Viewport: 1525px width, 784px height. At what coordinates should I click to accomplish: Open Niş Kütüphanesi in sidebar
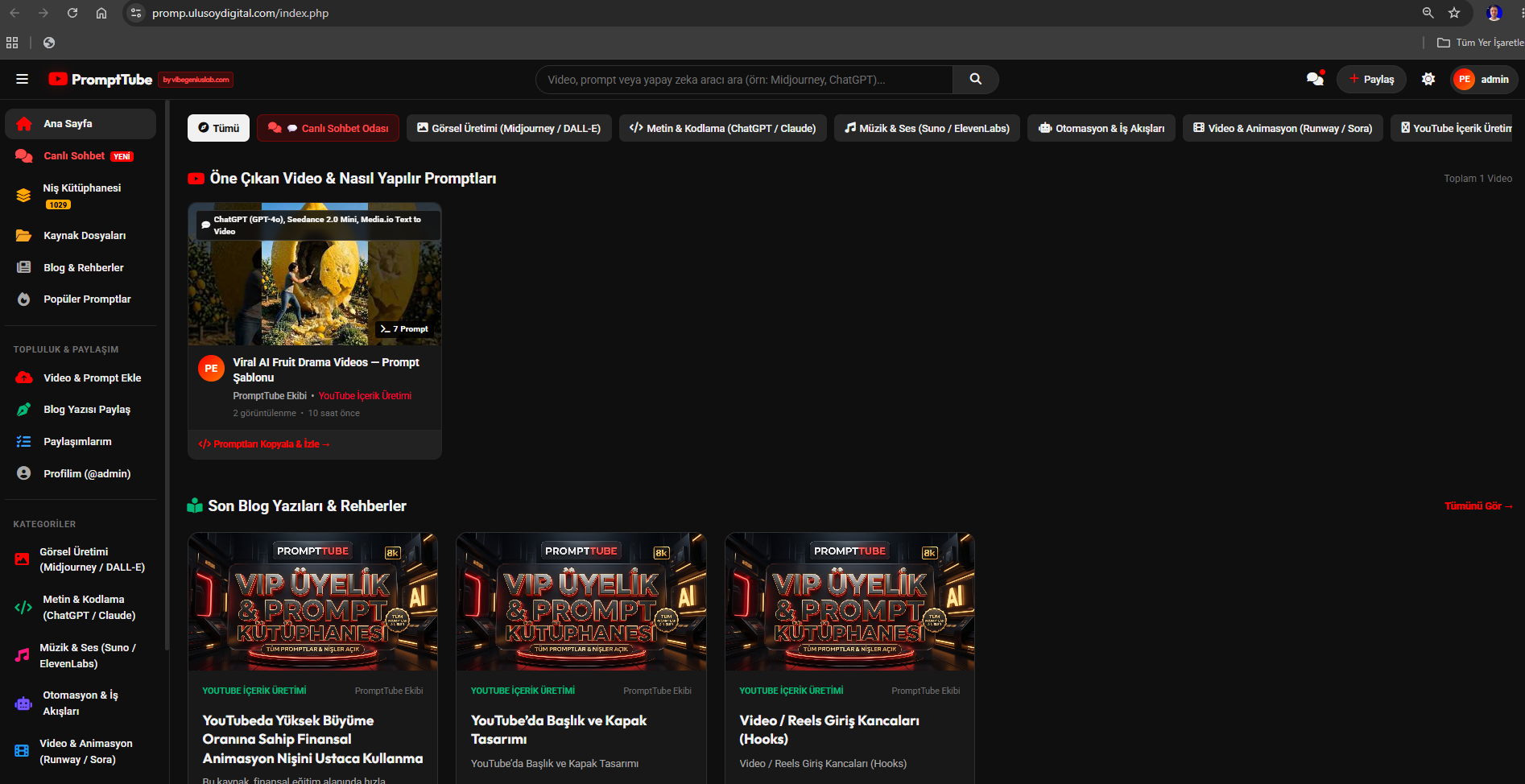[x=81, y=196]
